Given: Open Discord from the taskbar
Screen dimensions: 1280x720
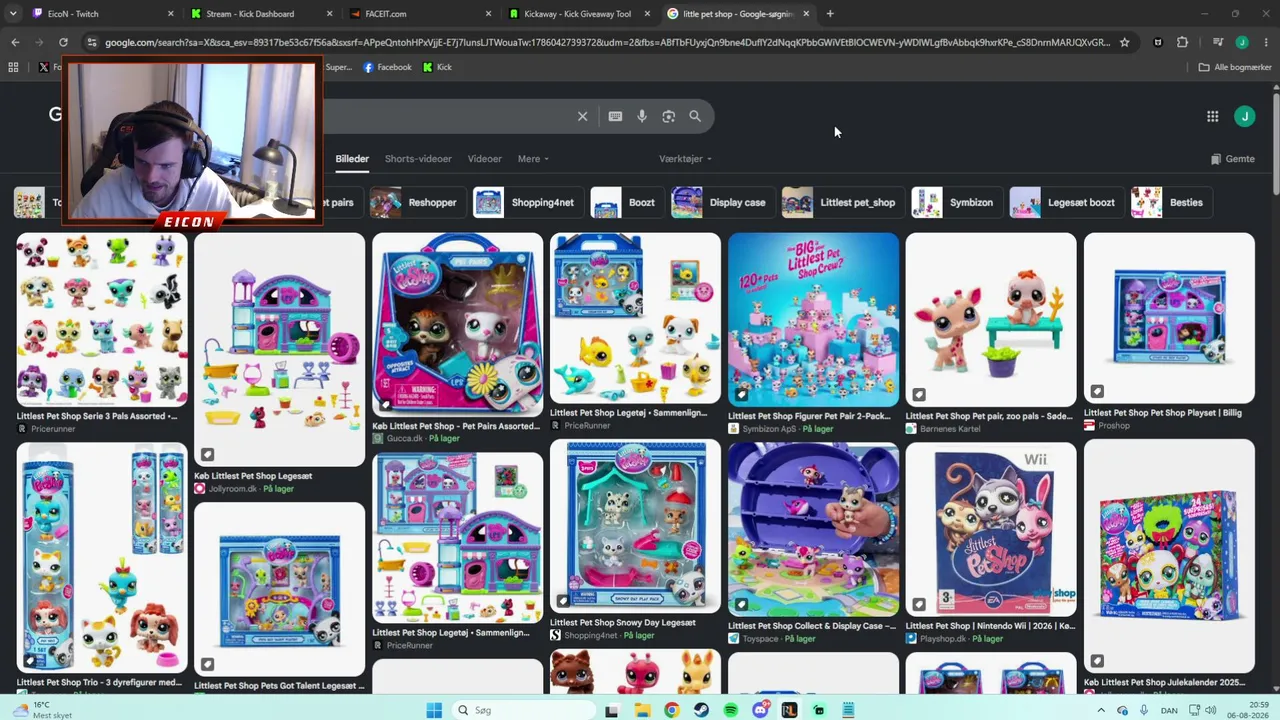Looking at the screenshot, I should pyautogui.click(x=761, y=710).
